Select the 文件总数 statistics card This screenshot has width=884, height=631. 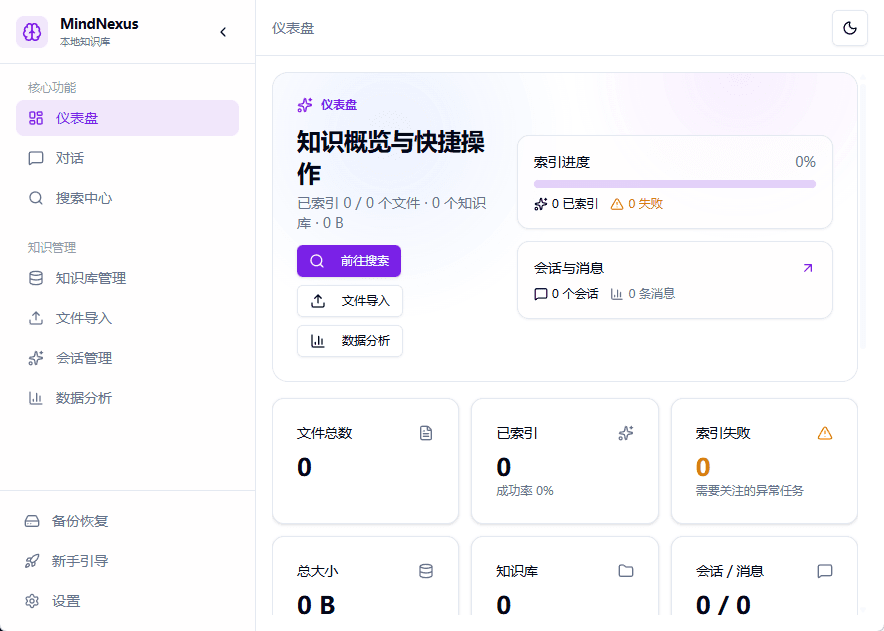coord(365,460)
